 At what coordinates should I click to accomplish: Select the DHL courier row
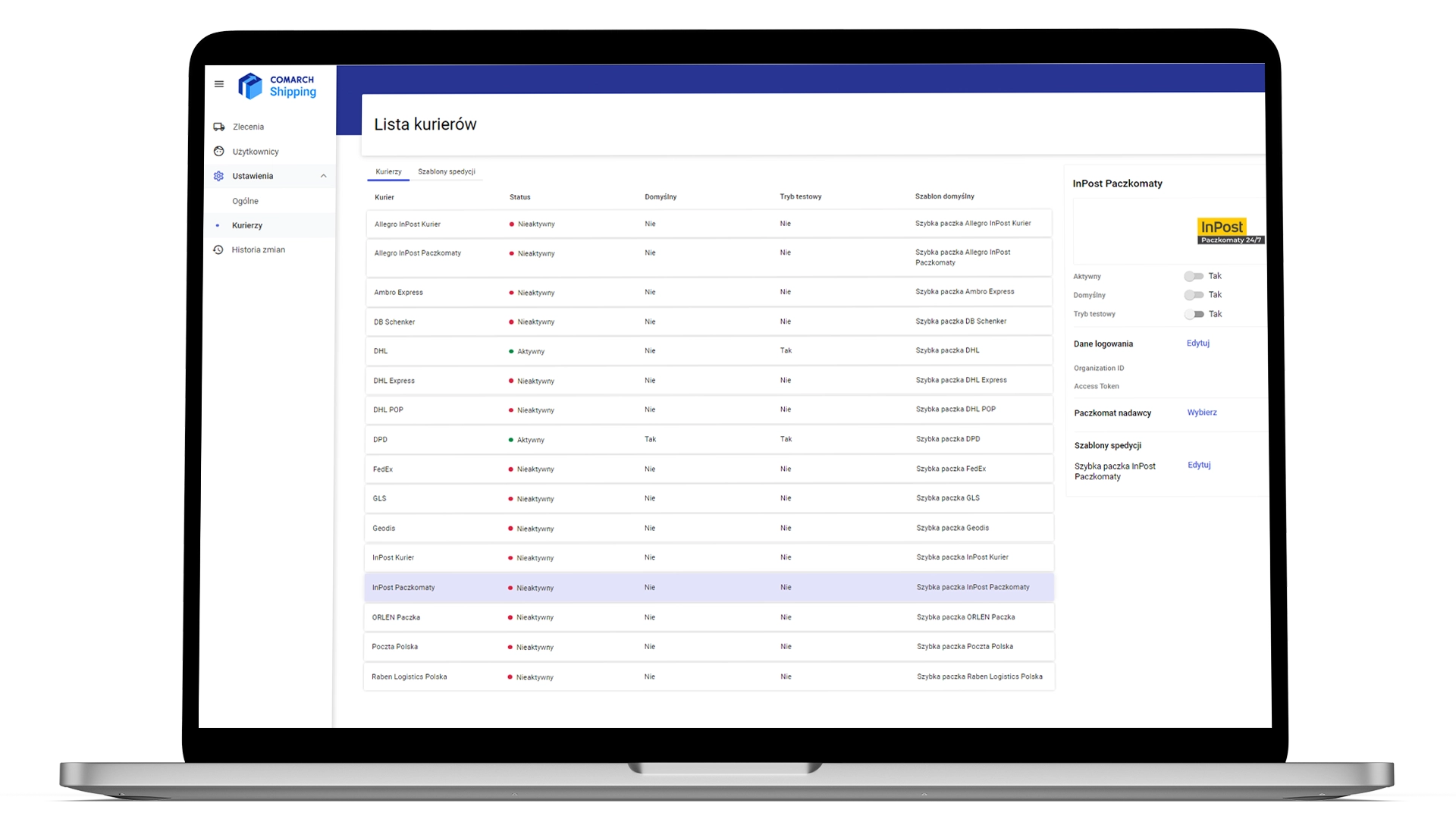pos(709,351)
